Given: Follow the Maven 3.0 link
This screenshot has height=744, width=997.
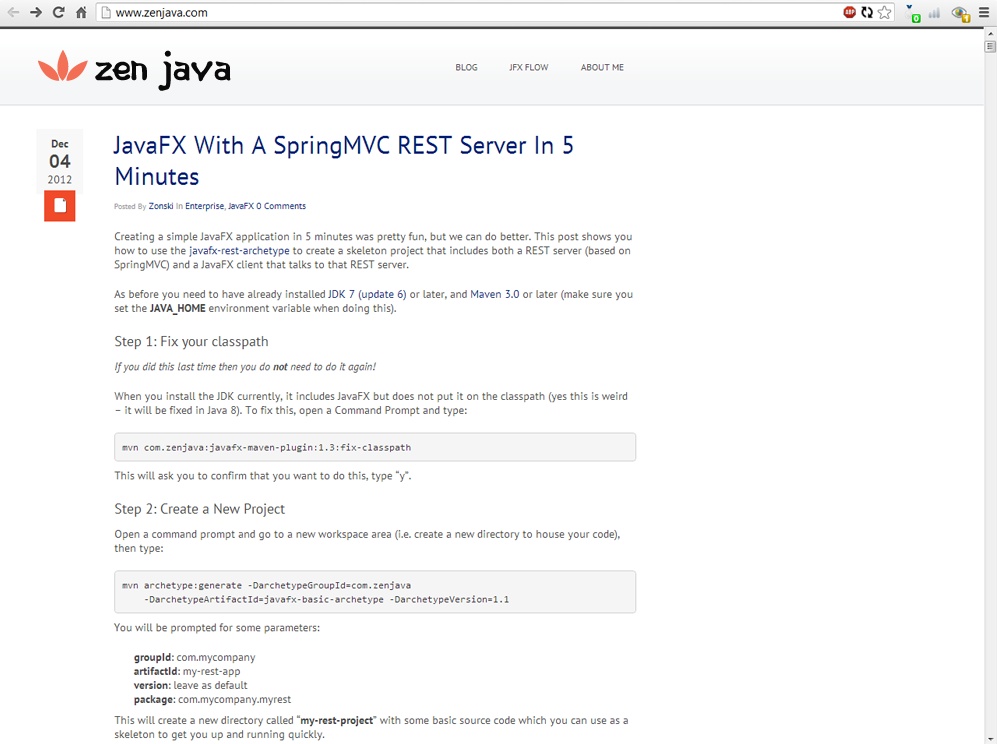Looking at the screenshot, I should point(495,294).
